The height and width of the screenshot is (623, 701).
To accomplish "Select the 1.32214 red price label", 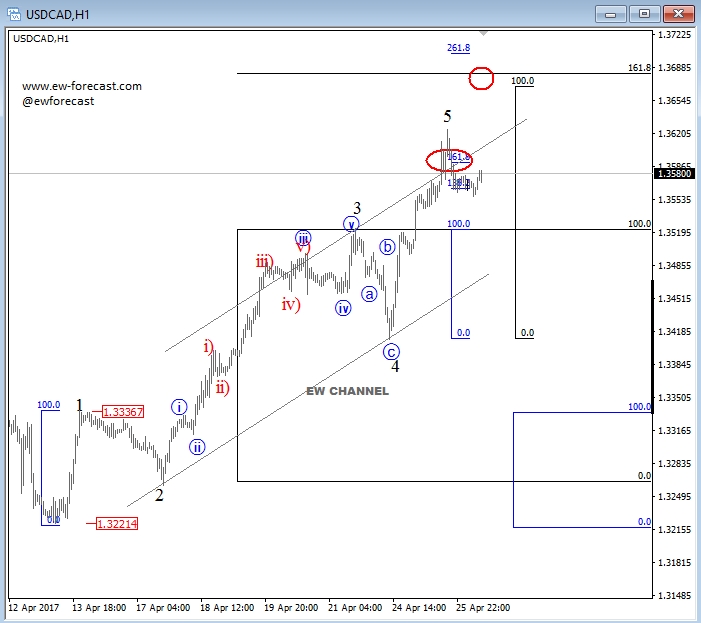I will click(117, 524).
